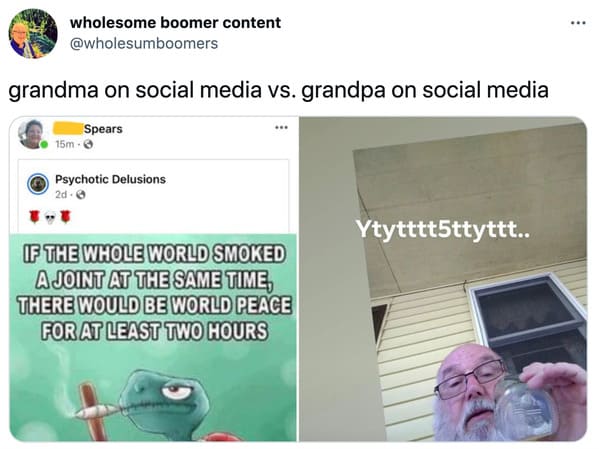599x449 pixels.
Task: Click the 2d shared post timestamp
Action: coord(61,195)
